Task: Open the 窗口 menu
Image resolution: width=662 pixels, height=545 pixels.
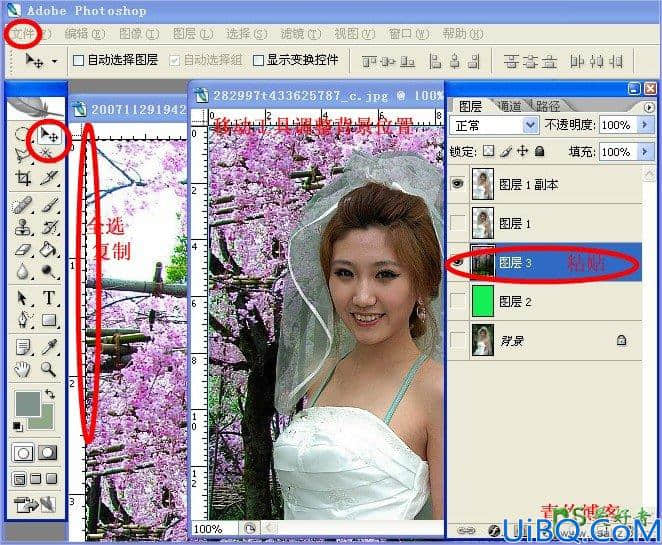Action: 409,33
